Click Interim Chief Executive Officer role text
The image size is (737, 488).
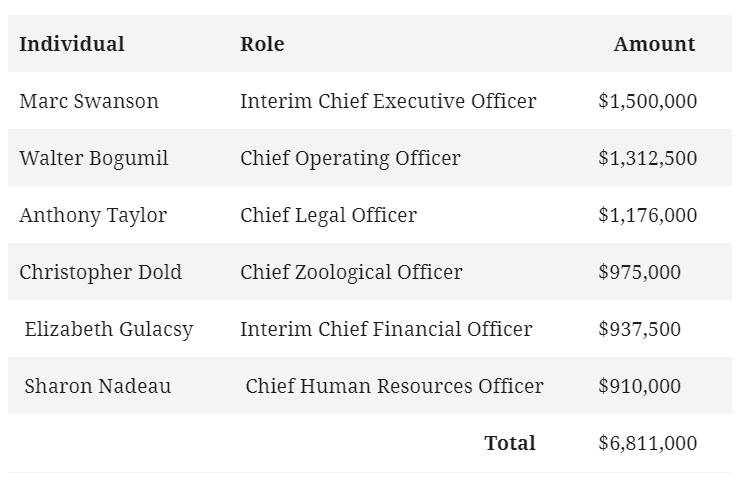[x=388, y=101]
